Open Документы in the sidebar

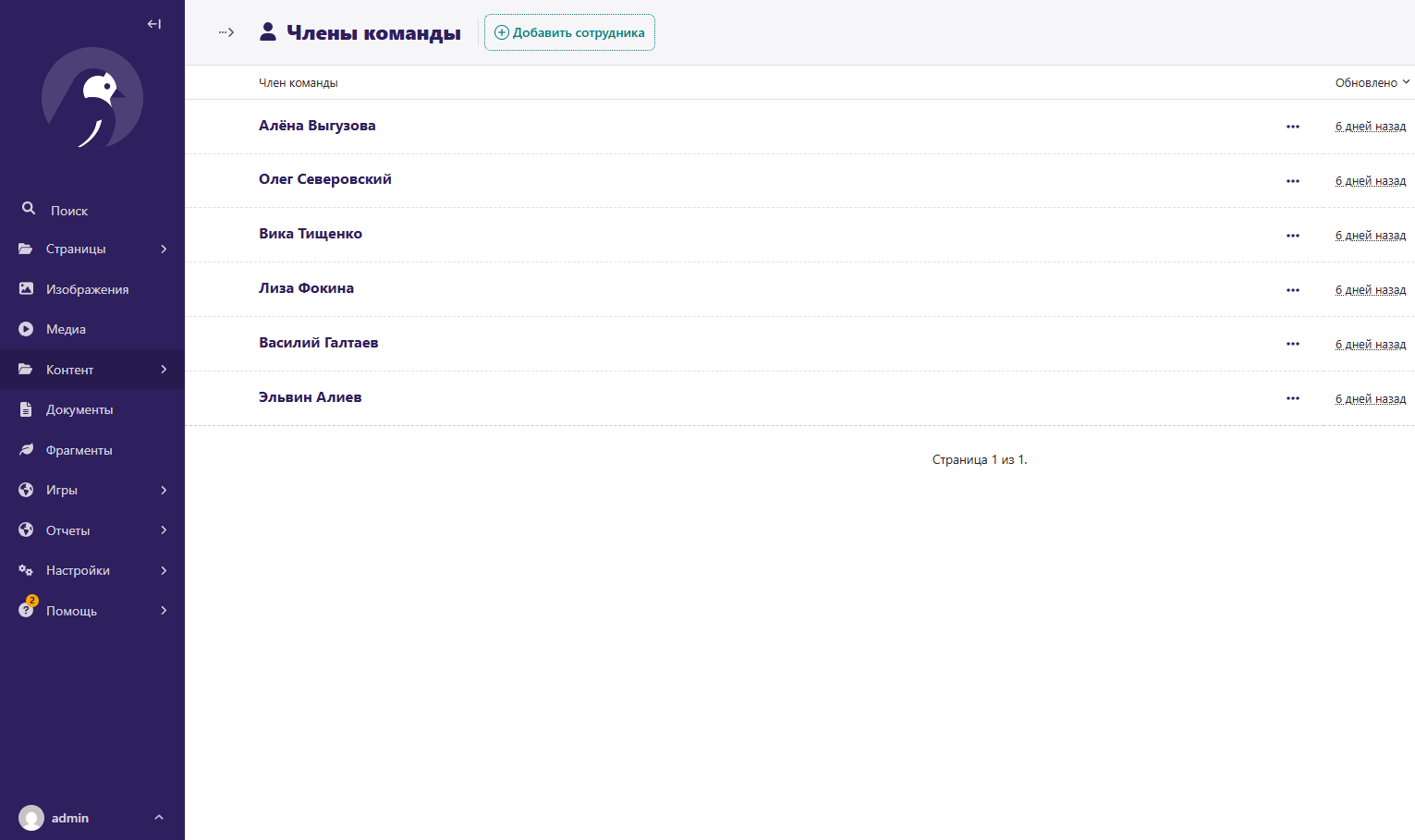coord(92,409)
